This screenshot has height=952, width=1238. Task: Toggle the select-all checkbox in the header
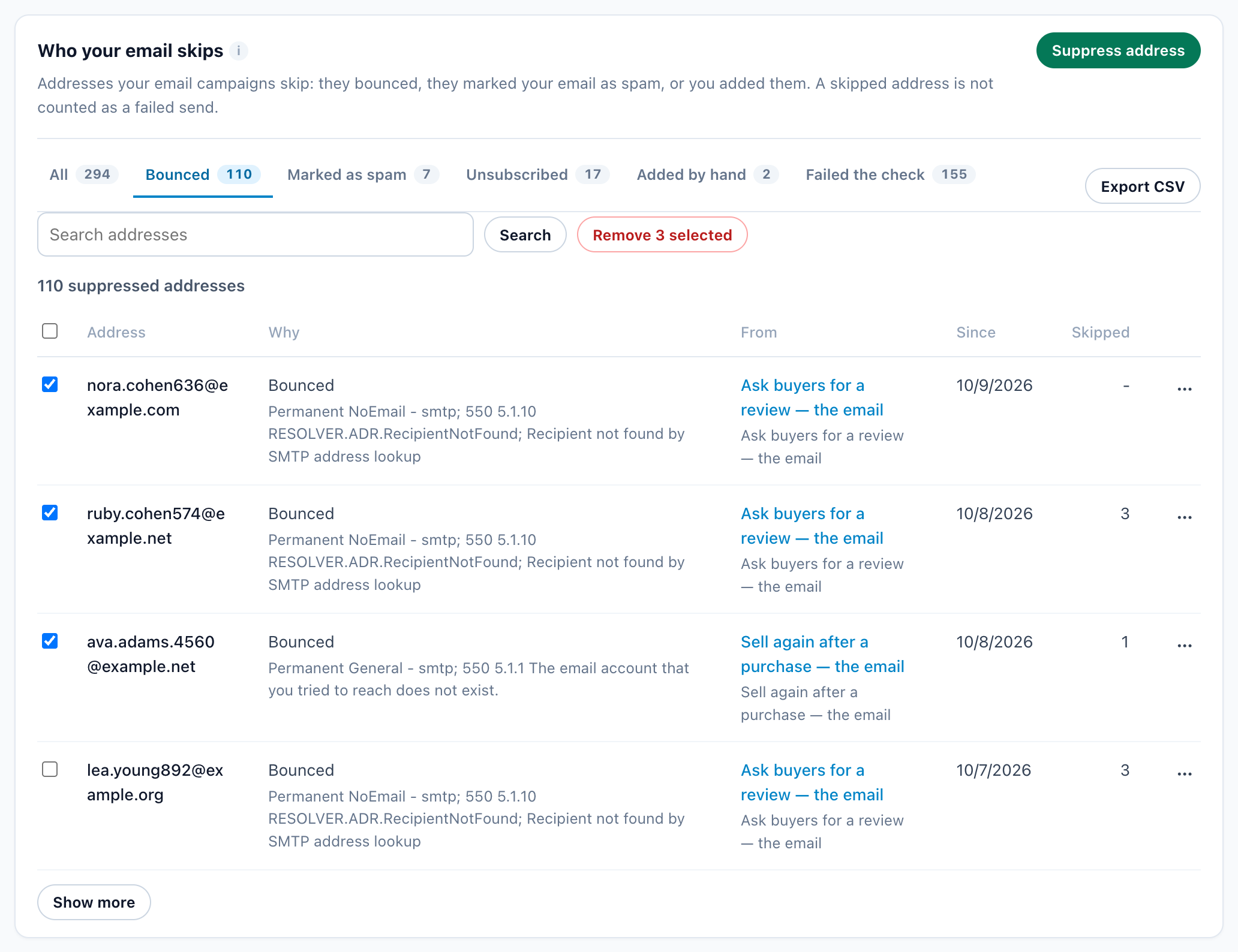pos(50,331)
